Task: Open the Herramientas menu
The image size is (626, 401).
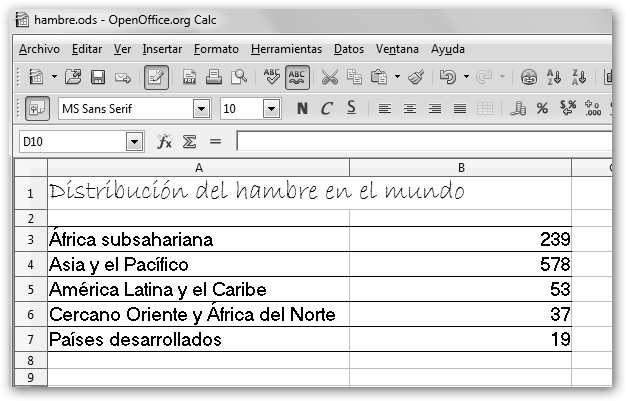Action: (x=286, y=48)
